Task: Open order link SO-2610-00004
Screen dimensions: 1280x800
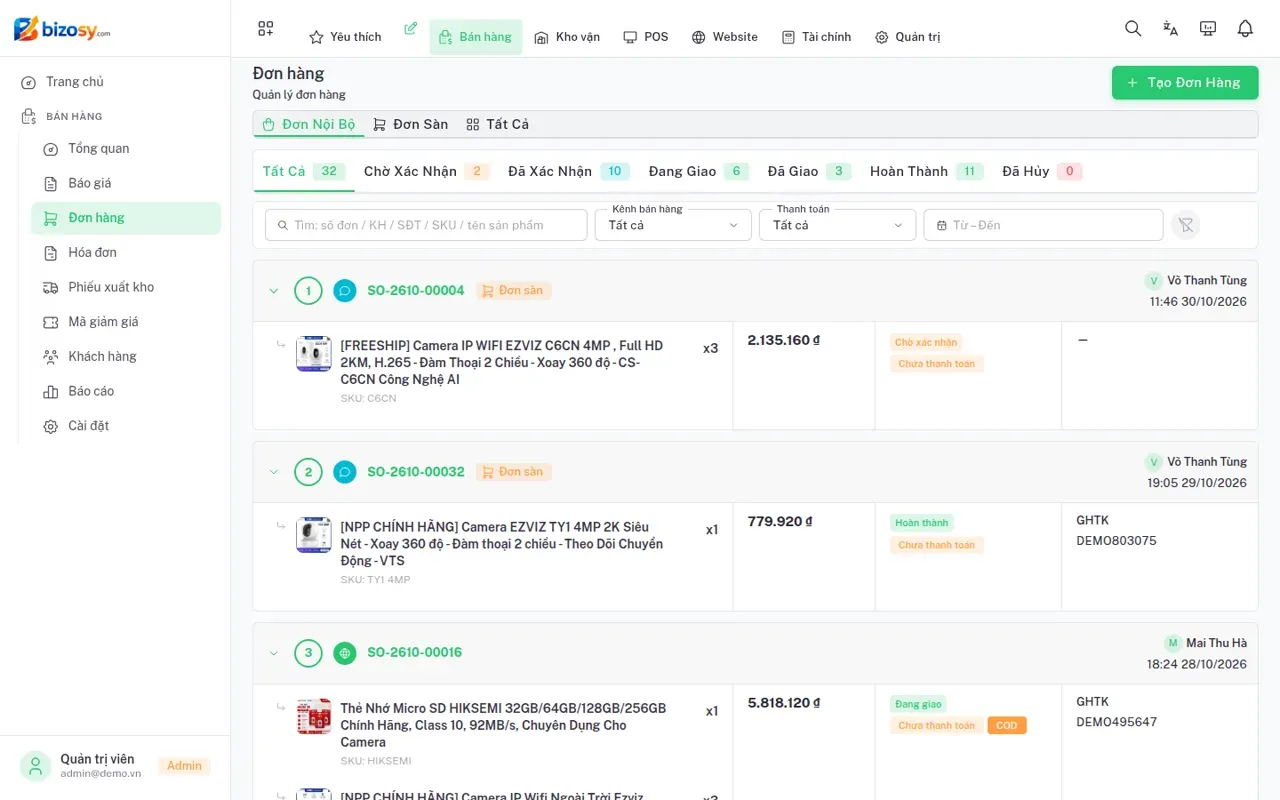Action: 416,291
